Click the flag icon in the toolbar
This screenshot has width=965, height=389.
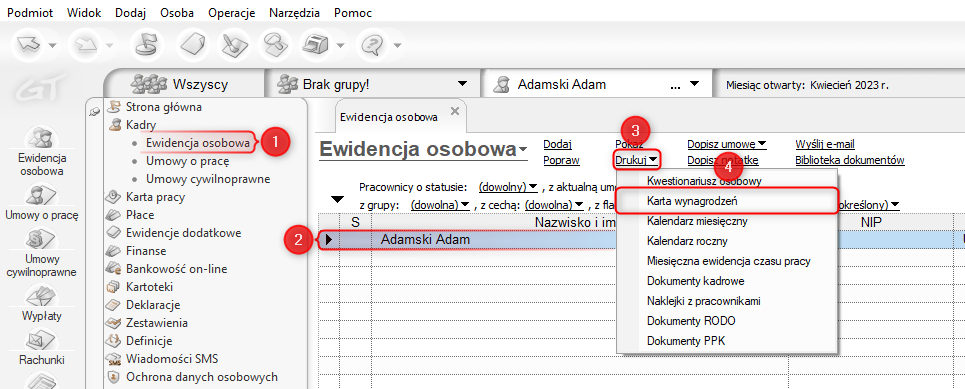pyautogui.click(x=146, y=45)
